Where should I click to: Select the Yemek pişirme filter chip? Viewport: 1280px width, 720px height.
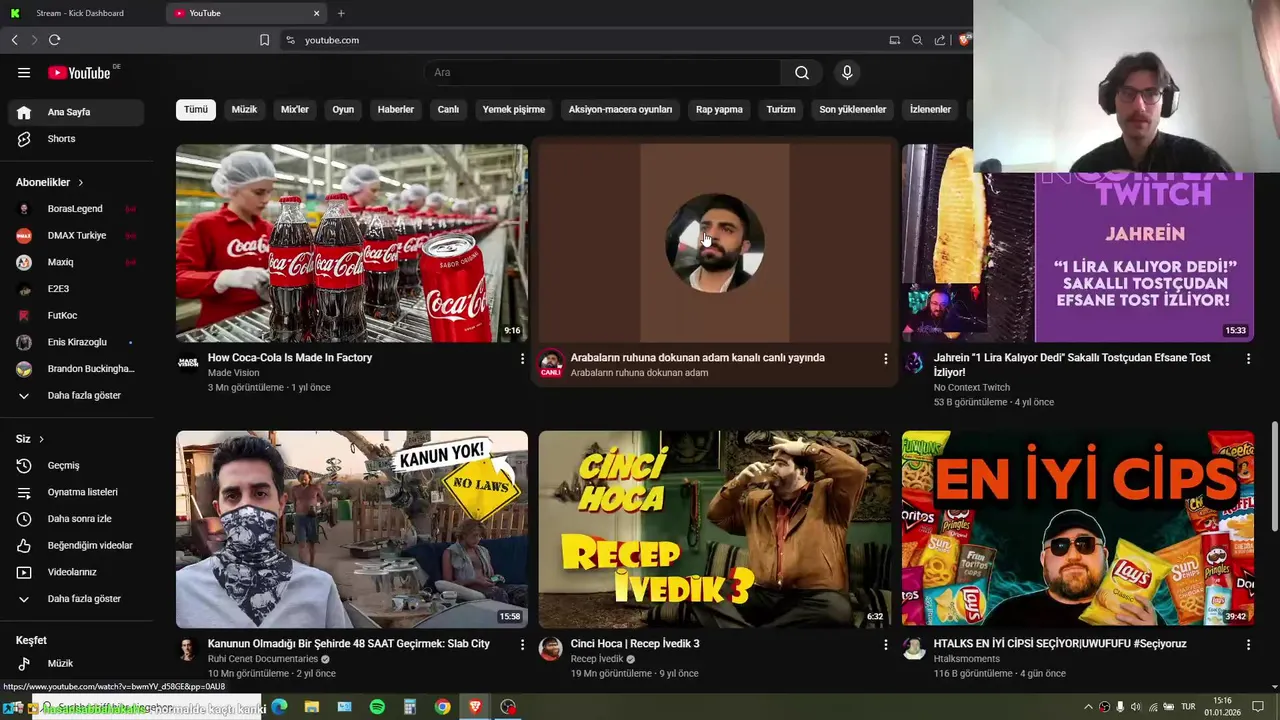pos(514,109)
